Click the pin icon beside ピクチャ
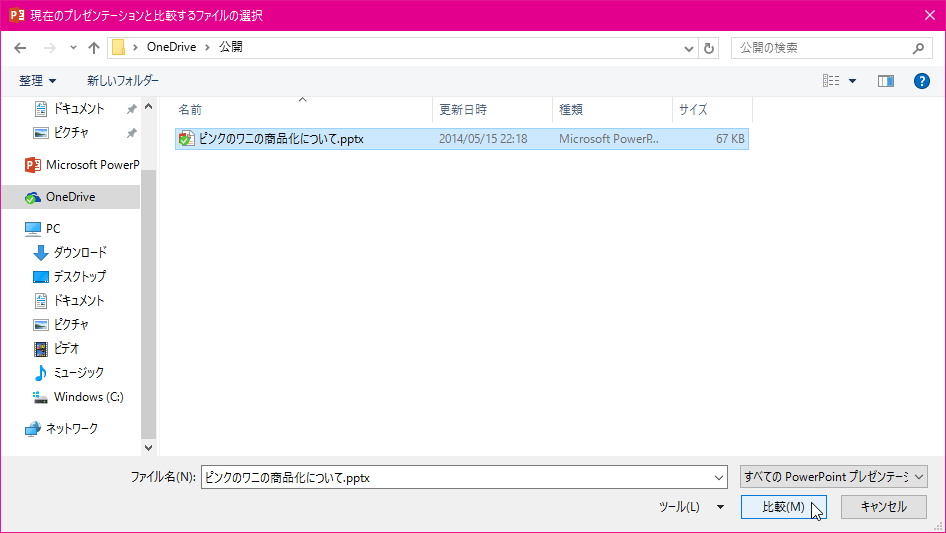The height and width of the screenshot is (533, 946). point(131,133)
